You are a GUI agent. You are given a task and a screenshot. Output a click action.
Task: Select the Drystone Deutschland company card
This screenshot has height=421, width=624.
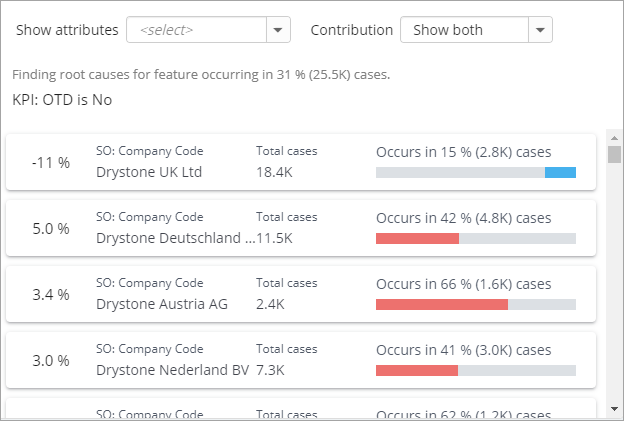click(301, 228)
